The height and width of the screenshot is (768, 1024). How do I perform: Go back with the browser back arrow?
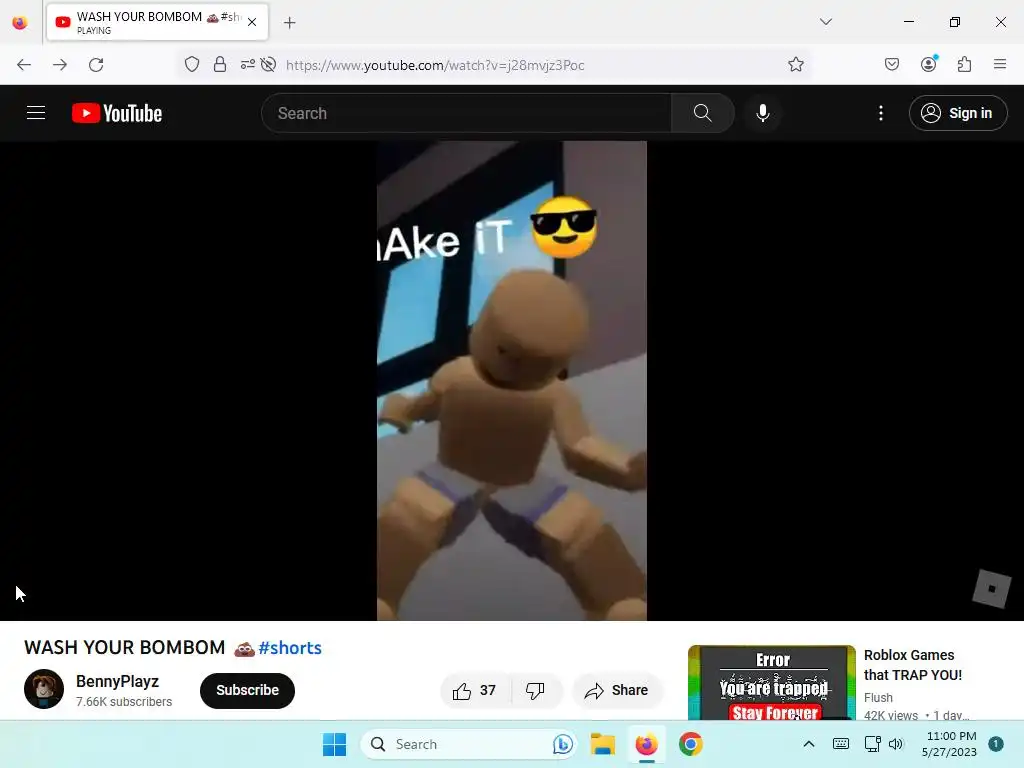click(x=24, y=65)
